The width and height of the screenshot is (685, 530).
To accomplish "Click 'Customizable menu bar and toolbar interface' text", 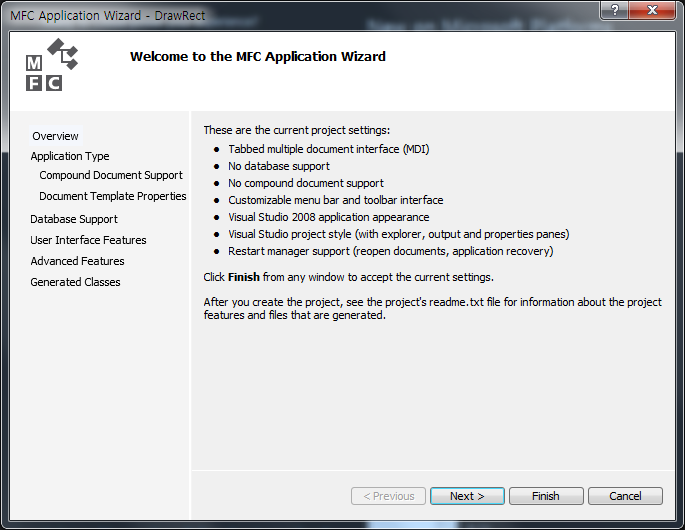I will (x=336, y=200).
